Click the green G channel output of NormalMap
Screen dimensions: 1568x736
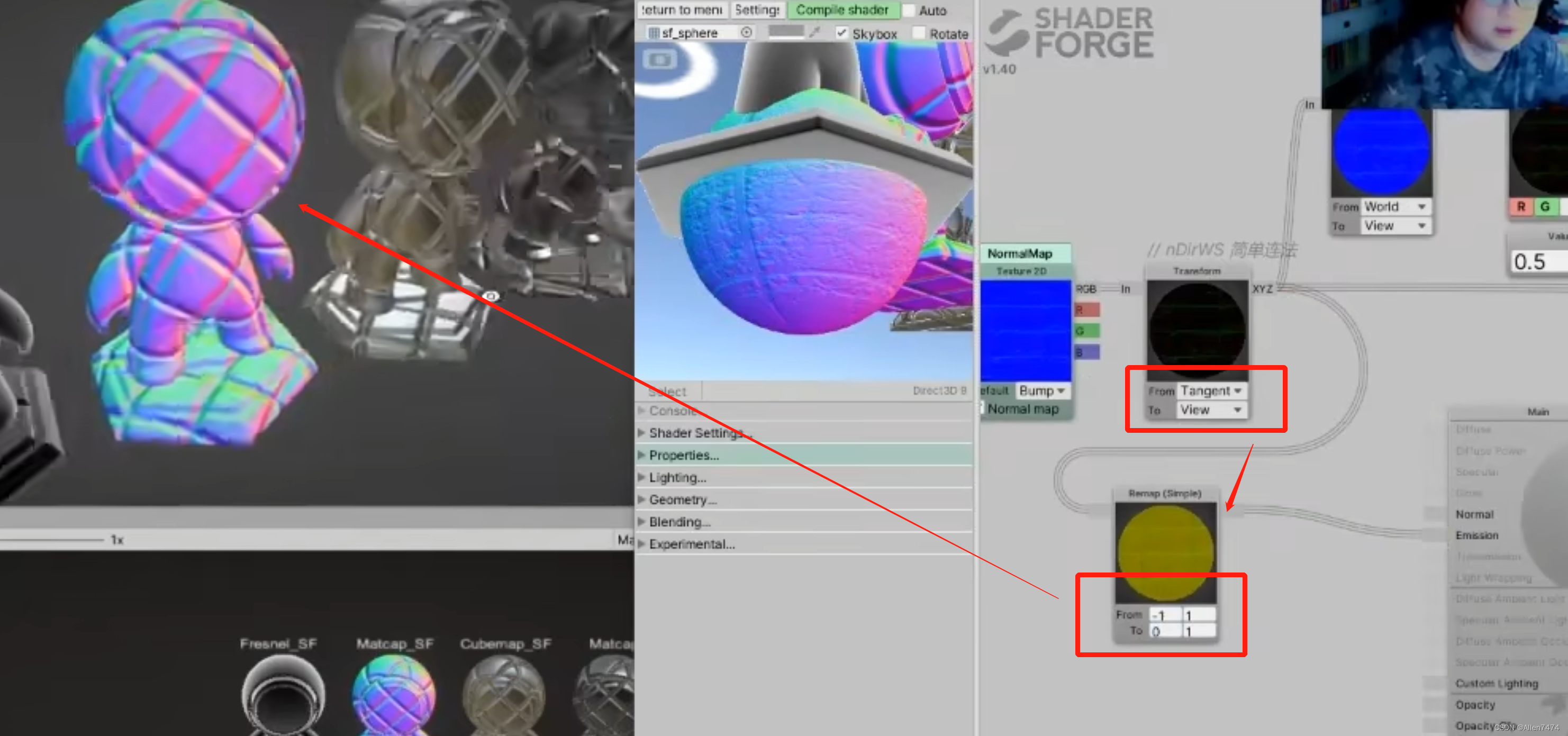(x=1086, y=331)
